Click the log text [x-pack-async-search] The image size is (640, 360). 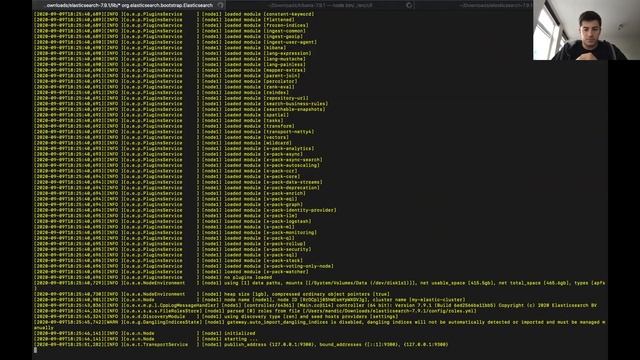[x=293, y=160]
